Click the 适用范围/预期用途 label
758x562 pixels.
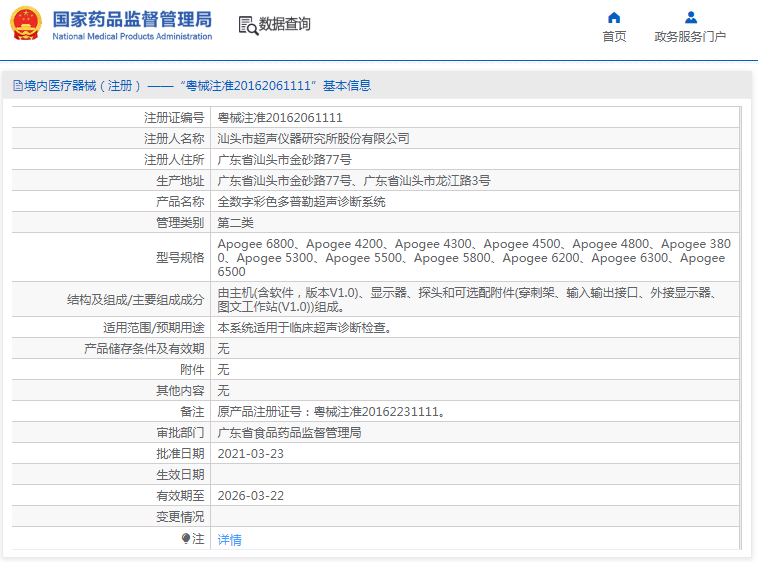pos(154,328)
